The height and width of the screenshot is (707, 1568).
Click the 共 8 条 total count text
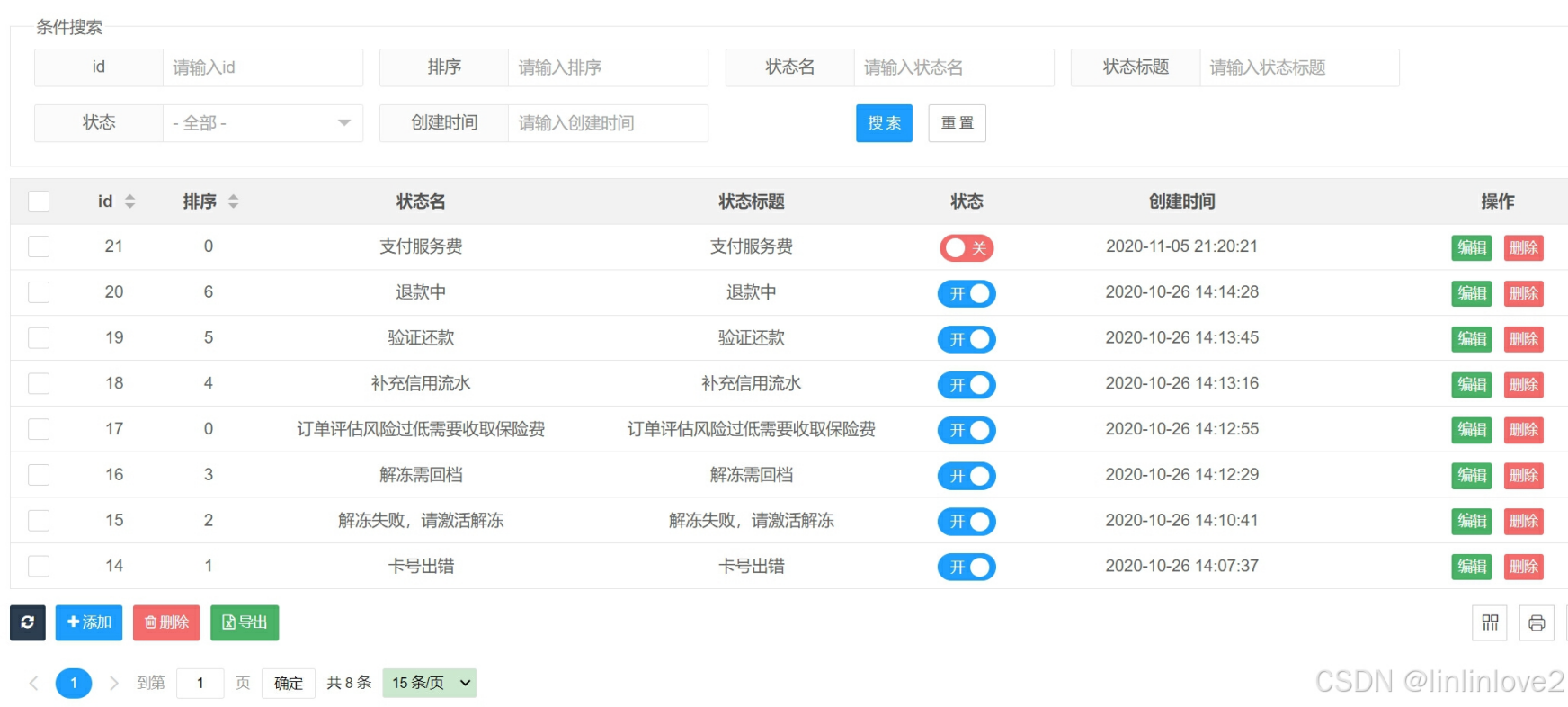349,683
